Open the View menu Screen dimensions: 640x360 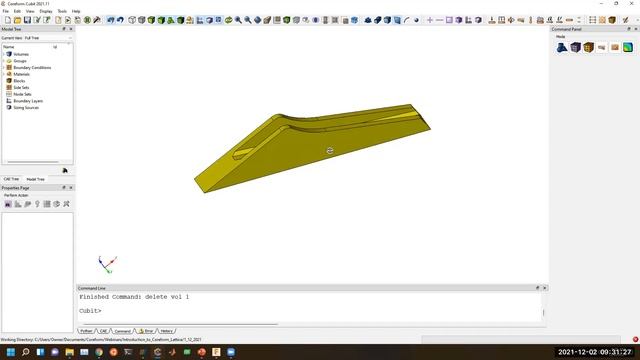click(30, 11)
